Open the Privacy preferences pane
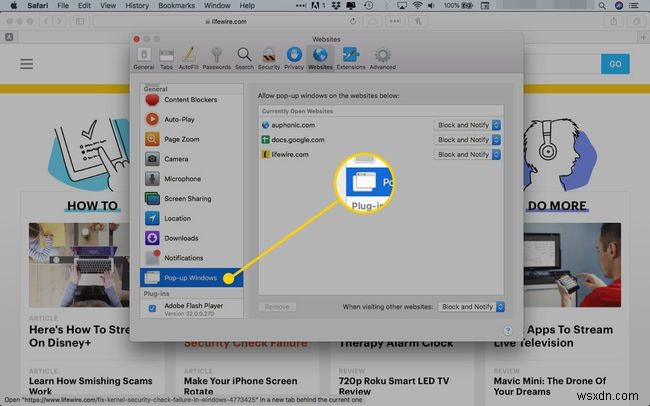Viewport: 650px width, 406px height. [x=294, y=58]
